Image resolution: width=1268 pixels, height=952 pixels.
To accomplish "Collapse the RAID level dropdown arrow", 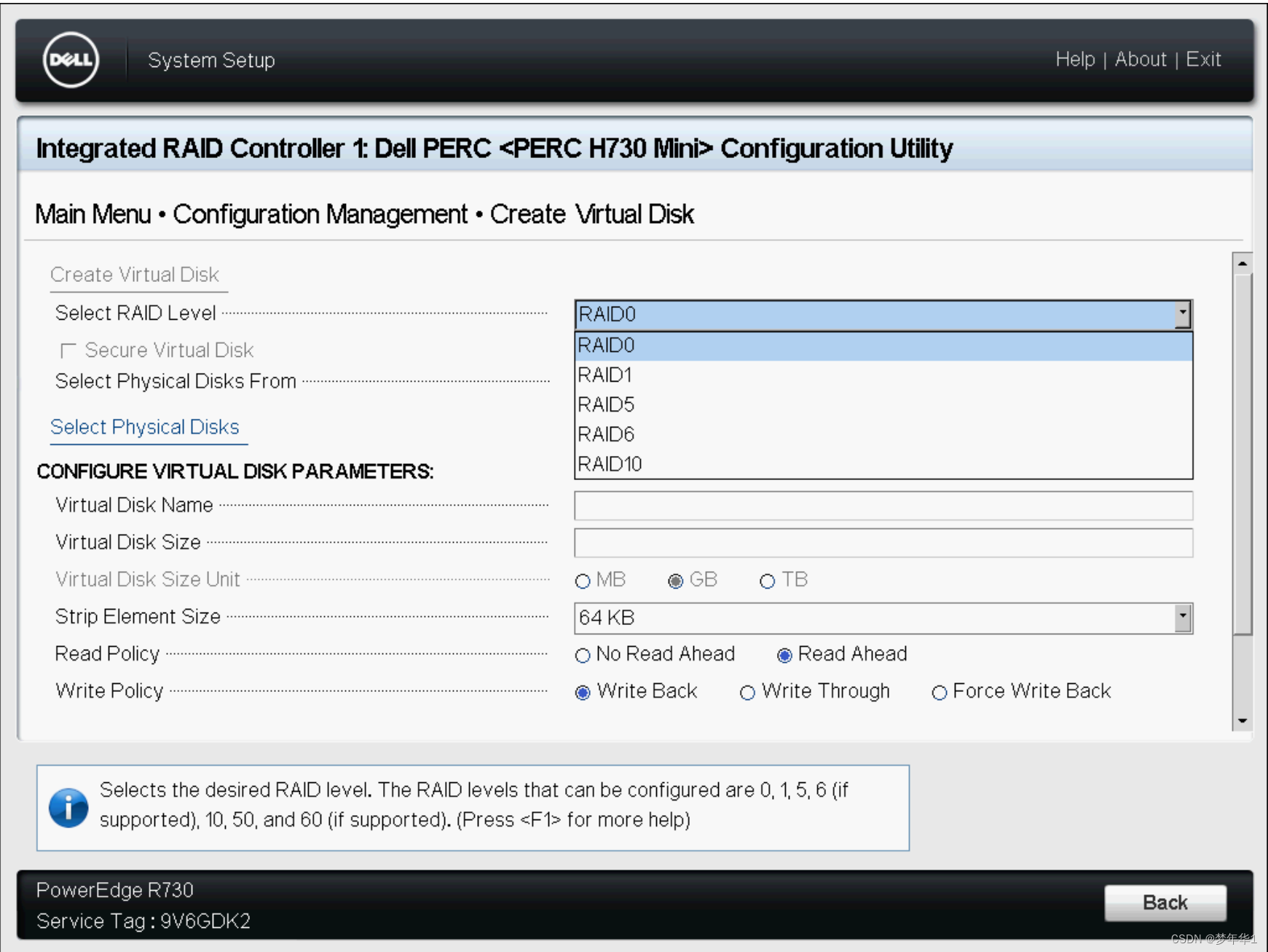I will [1183, 315].
